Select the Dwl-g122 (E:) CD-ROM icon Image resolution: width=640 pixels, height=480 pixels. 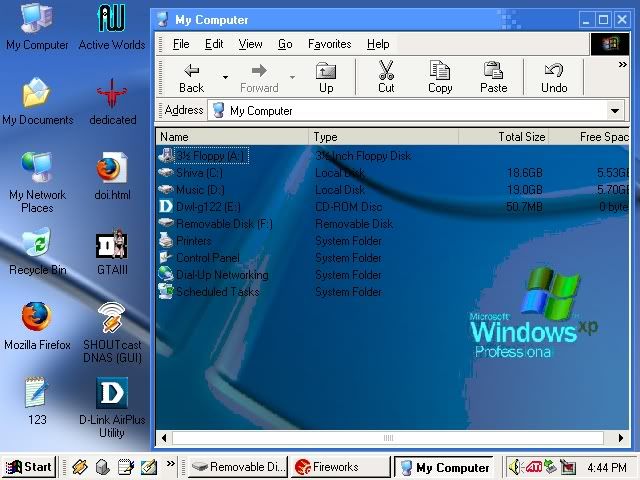tap(166, 206)
